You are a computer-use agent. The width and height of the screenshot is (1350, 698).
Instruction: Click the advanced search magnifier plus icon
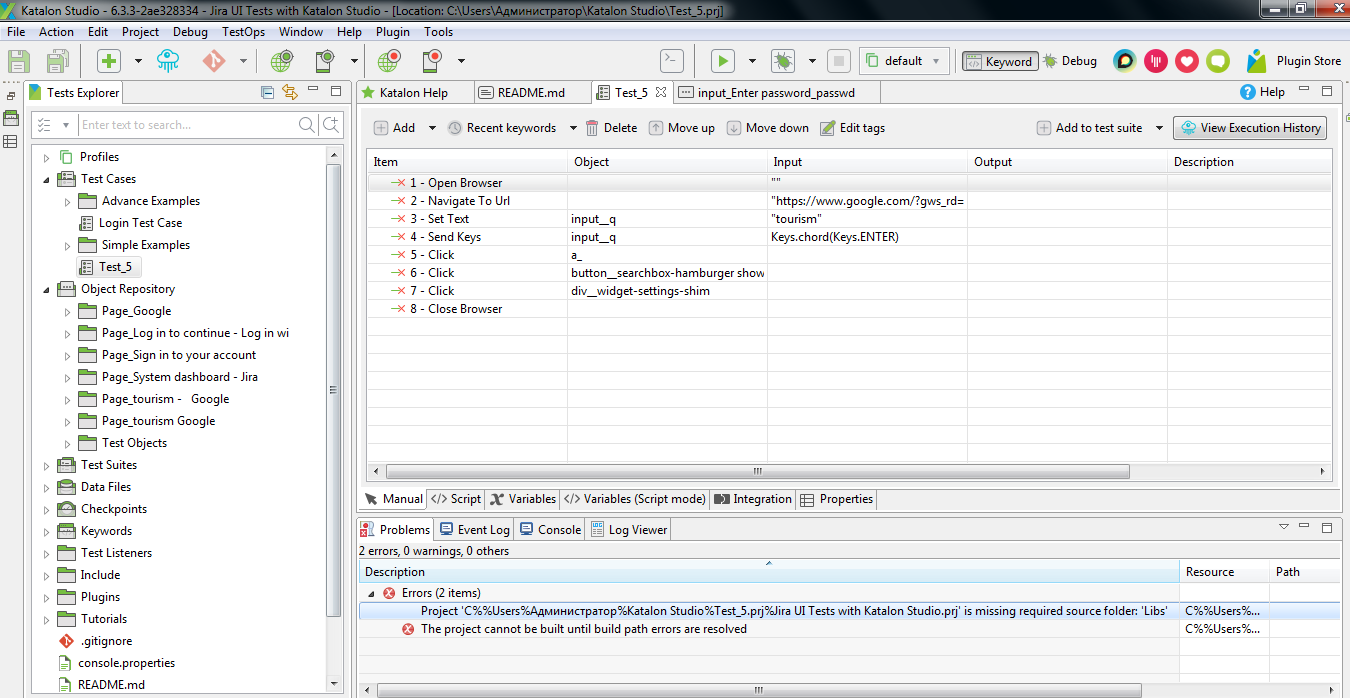pyautogui.click(x=331, y=125)
